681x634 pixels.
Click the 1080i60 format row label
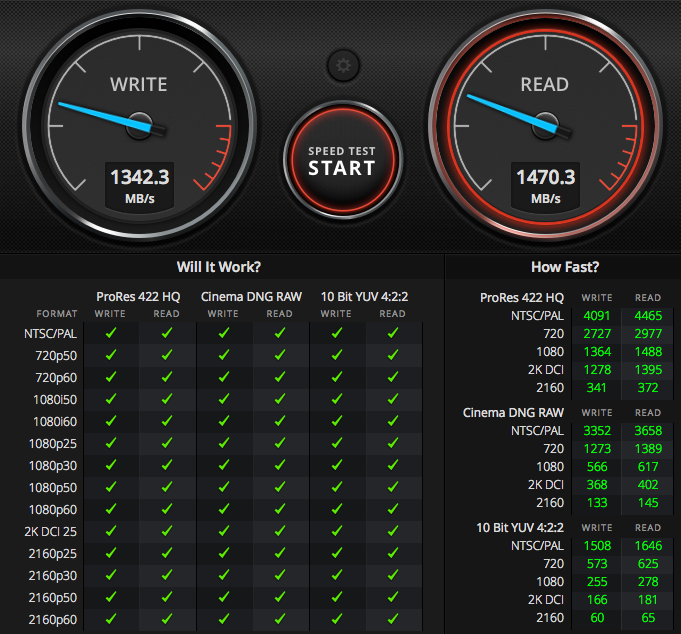[55, 422]
